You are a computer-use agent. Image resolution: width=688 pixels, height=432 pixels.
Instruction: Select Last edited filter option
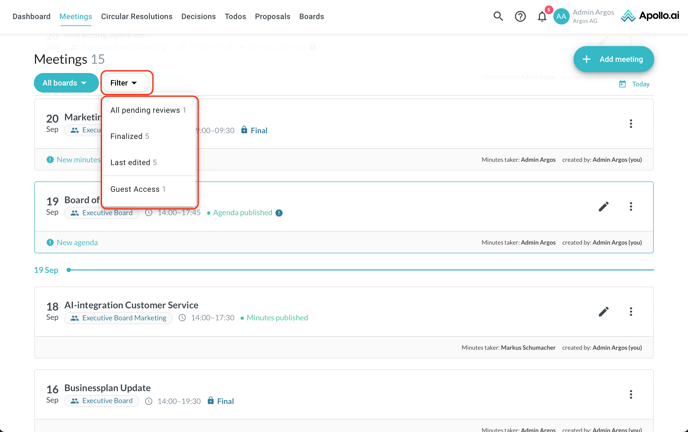click(133, 162)
